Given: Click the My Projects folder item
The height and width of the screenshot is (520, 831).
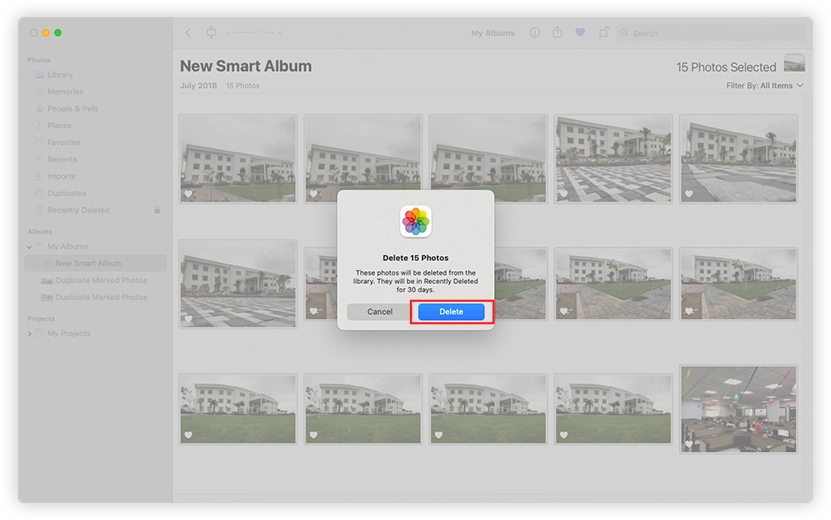Looking at the screenshot, I should click(x=63, y=334).
